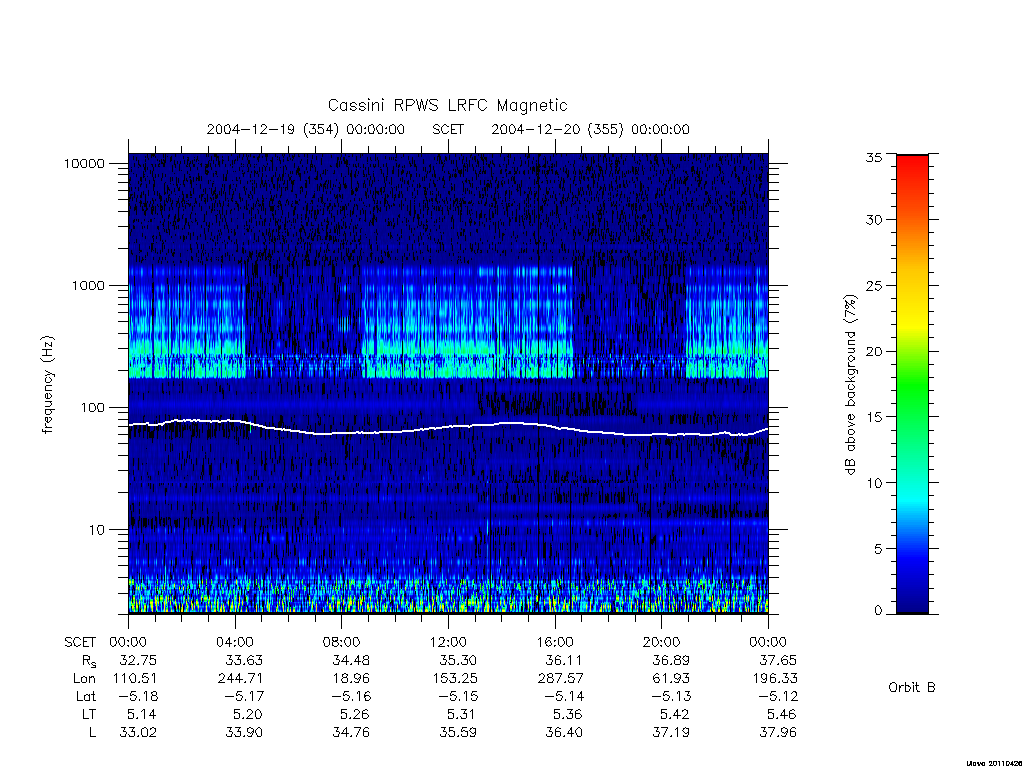
Task: Click Lat value '-5.18'
Action: pyautogui.click(x=138, y=696)
